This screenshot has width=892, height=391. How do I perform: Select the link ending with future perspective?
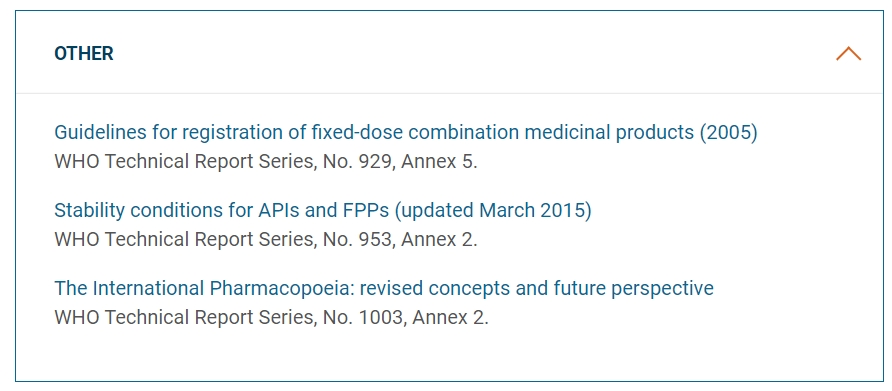pos(383,288)
